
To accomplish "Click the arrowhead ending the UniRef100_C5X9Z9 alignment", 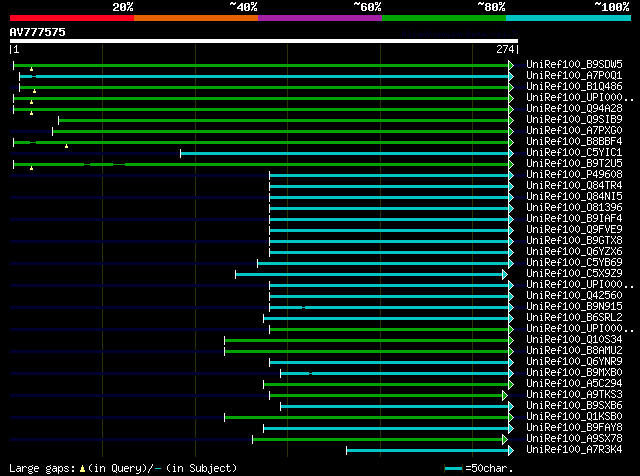I will pos(505,274).
